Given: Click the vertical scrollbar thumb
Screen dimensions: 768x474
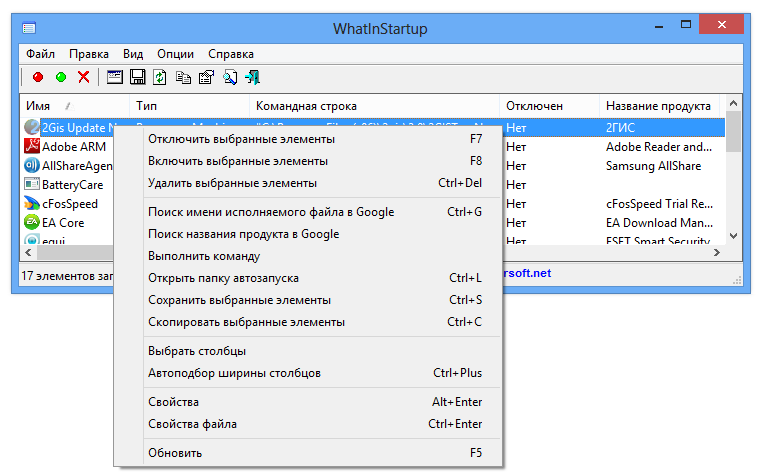Looking at the screenshot, I should 733,131.
